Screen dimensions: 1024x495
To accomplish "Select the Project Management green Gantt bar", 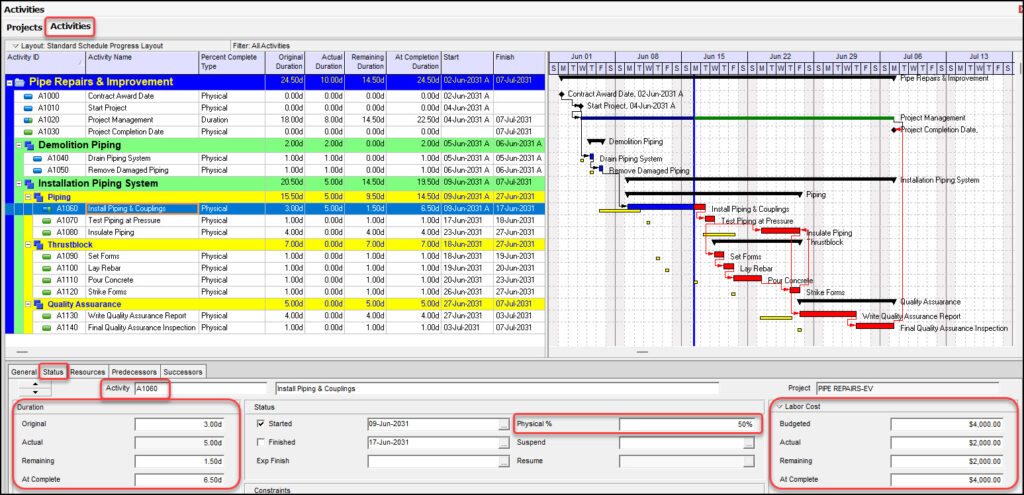I will point(793,118).
